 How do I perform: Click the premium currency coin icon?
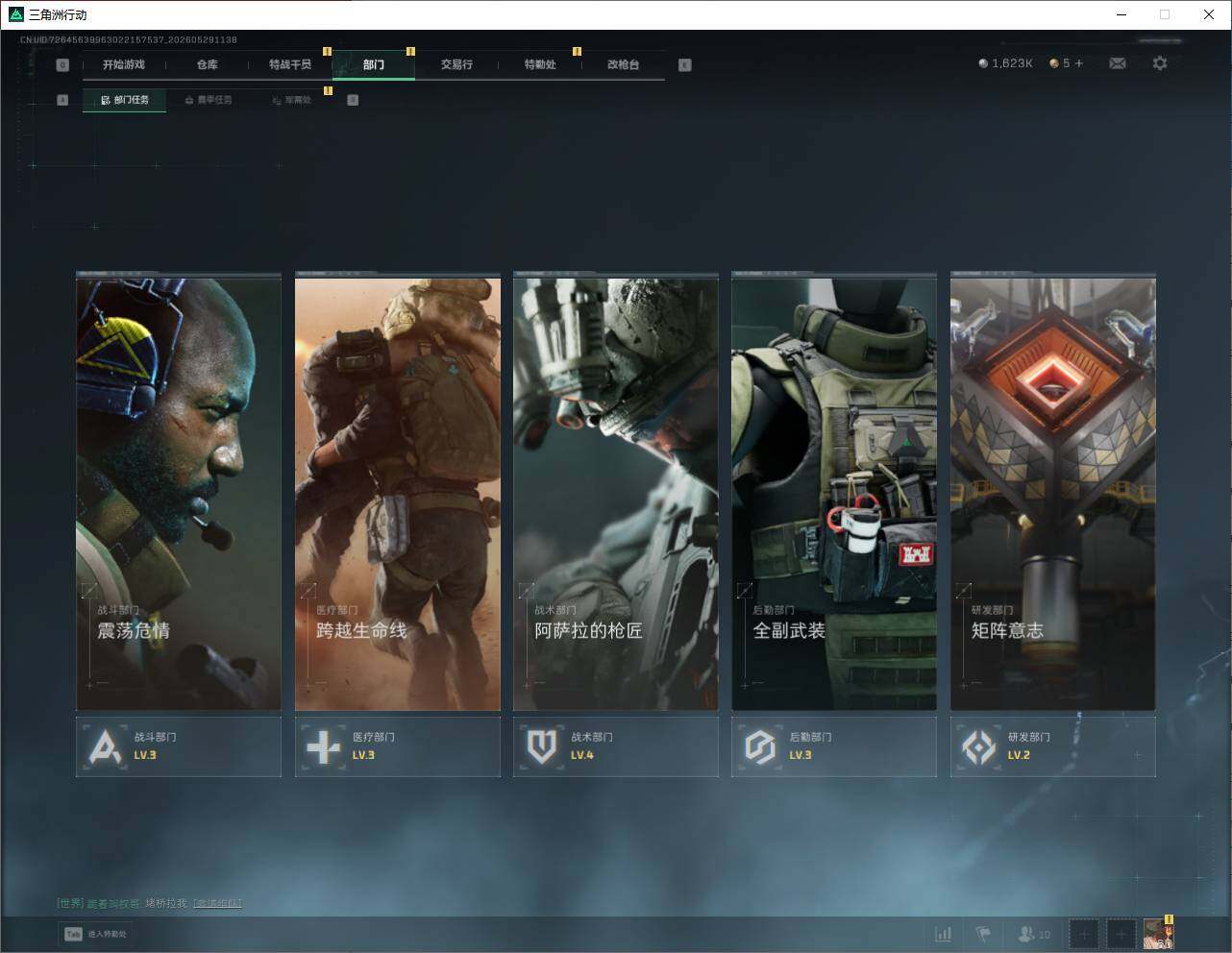(x=1054, y=63)
